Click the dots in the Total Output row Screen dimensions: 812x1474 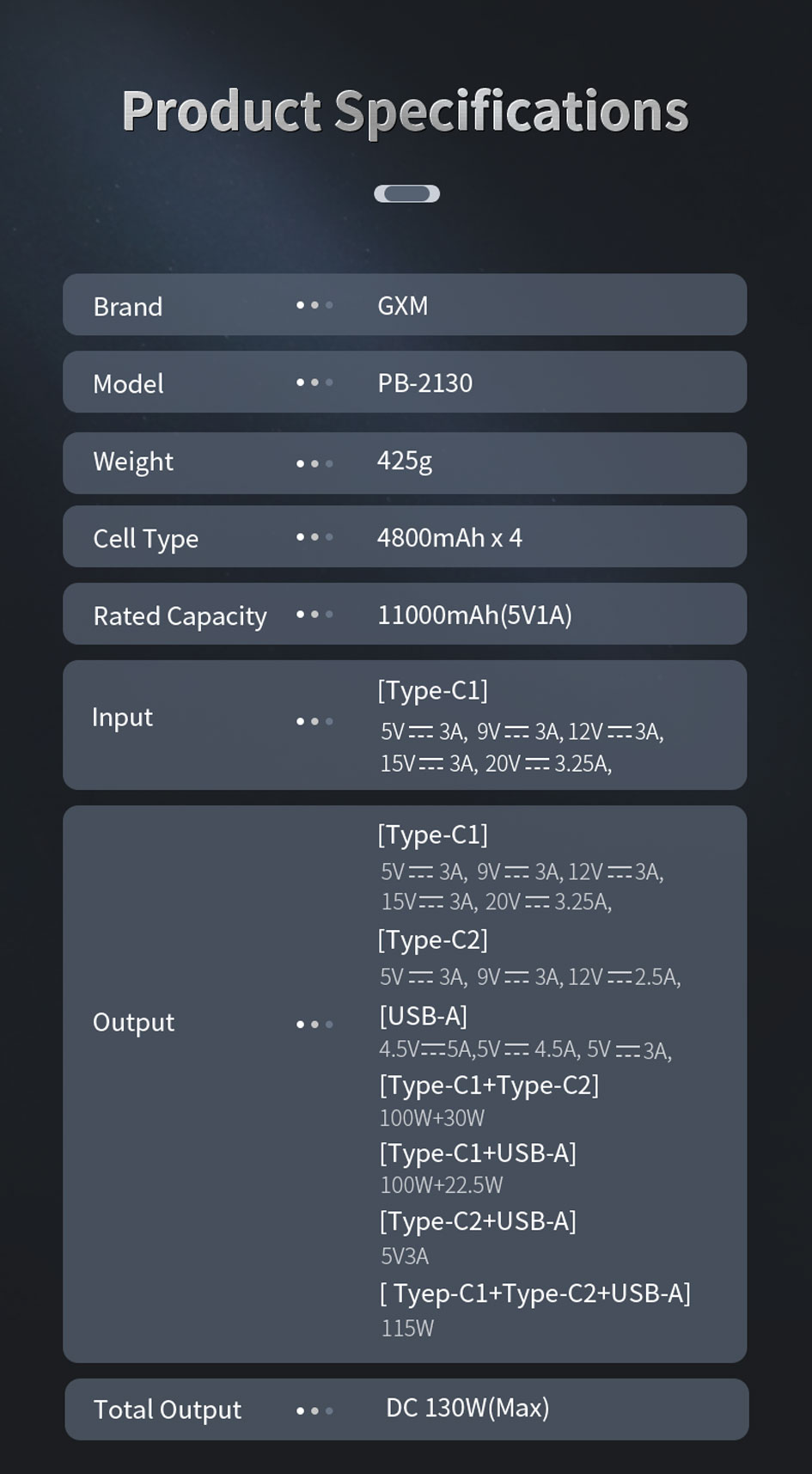coord(314,1410)
